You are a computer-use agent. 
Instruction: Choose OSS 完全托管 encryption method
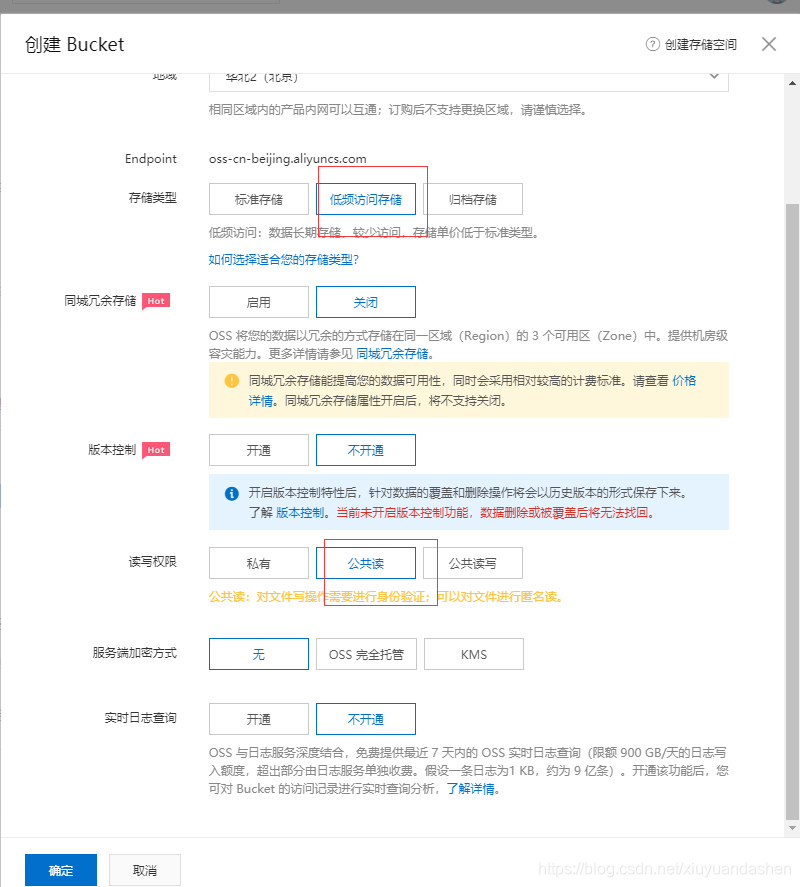pyautogui.click(x=365, y=654)
